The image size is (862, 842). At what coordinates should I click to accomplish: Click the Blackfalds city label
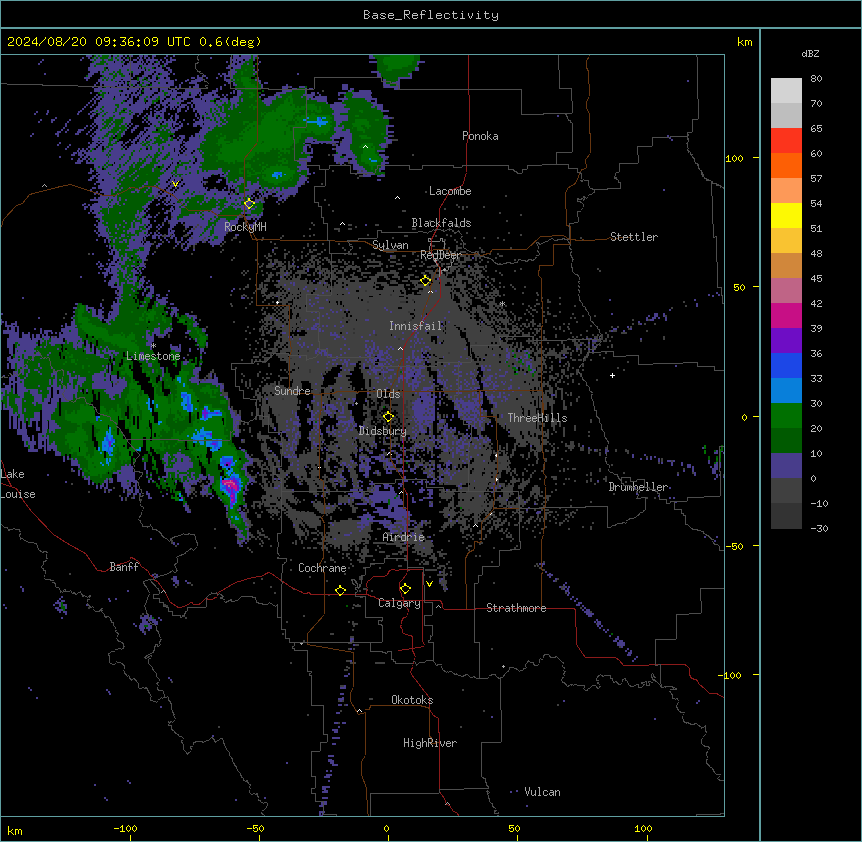(441, 223)
